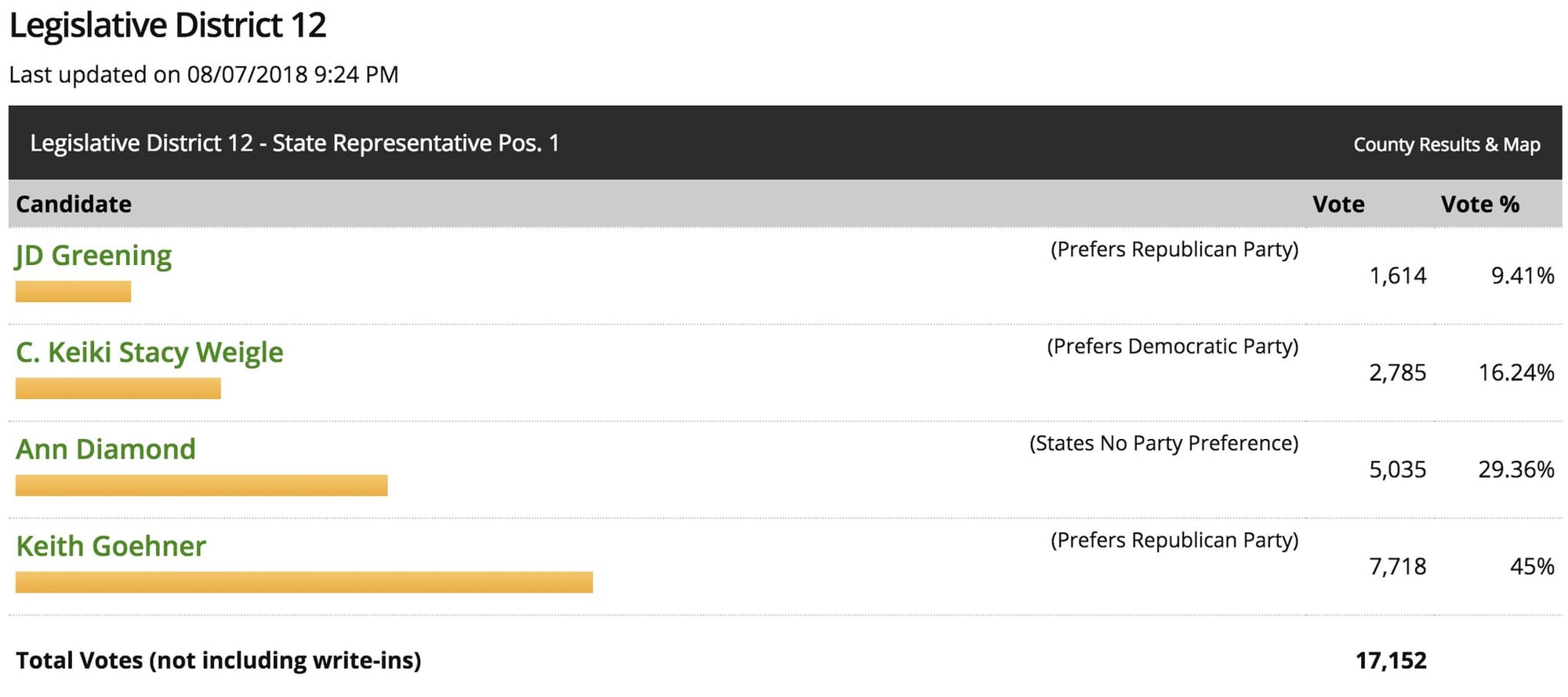This screenshot has height=697, width=1568.
Task: Click the State Representative Pos. 1 race title
Action: [295, 143]
